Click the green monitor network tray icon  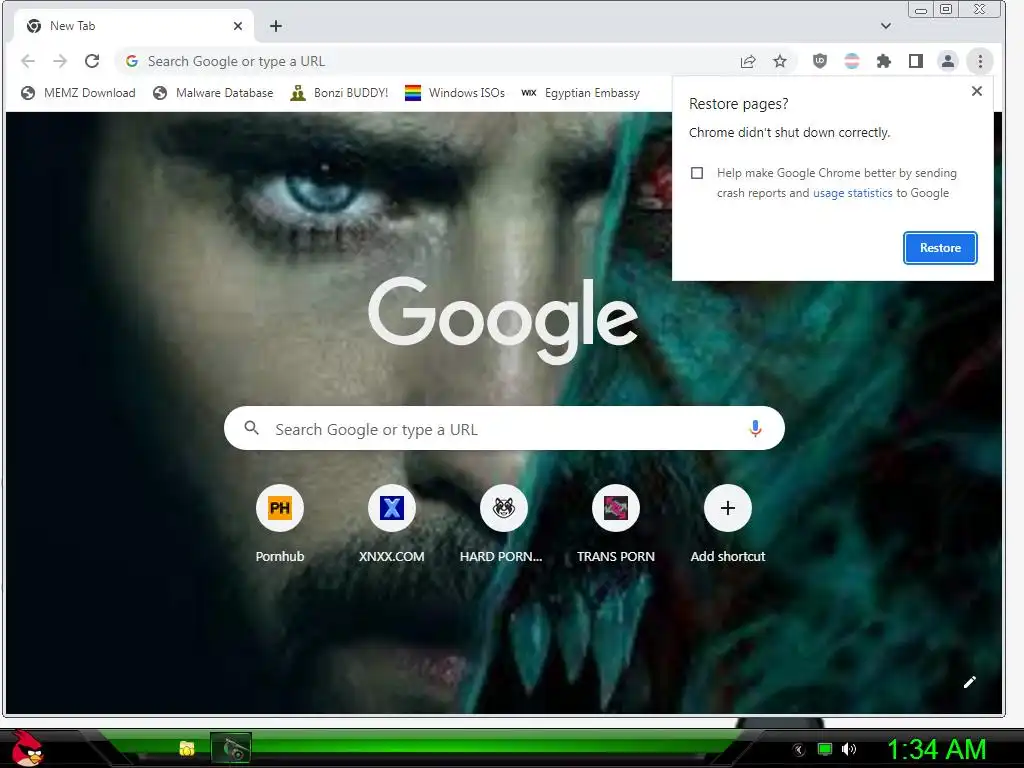(825, 749)
